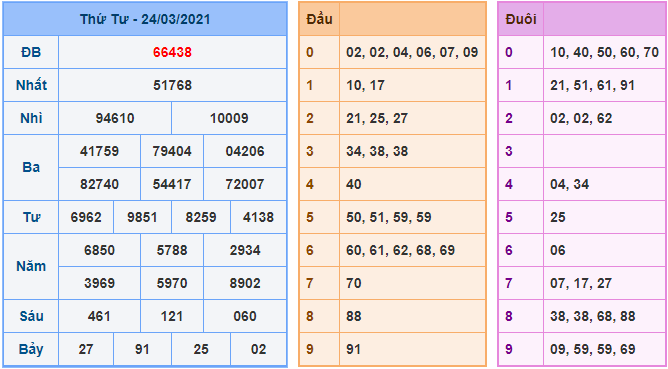Click the Năm number 5970
This screenshot has width=668, height=369.
click(x=172, y=283)
